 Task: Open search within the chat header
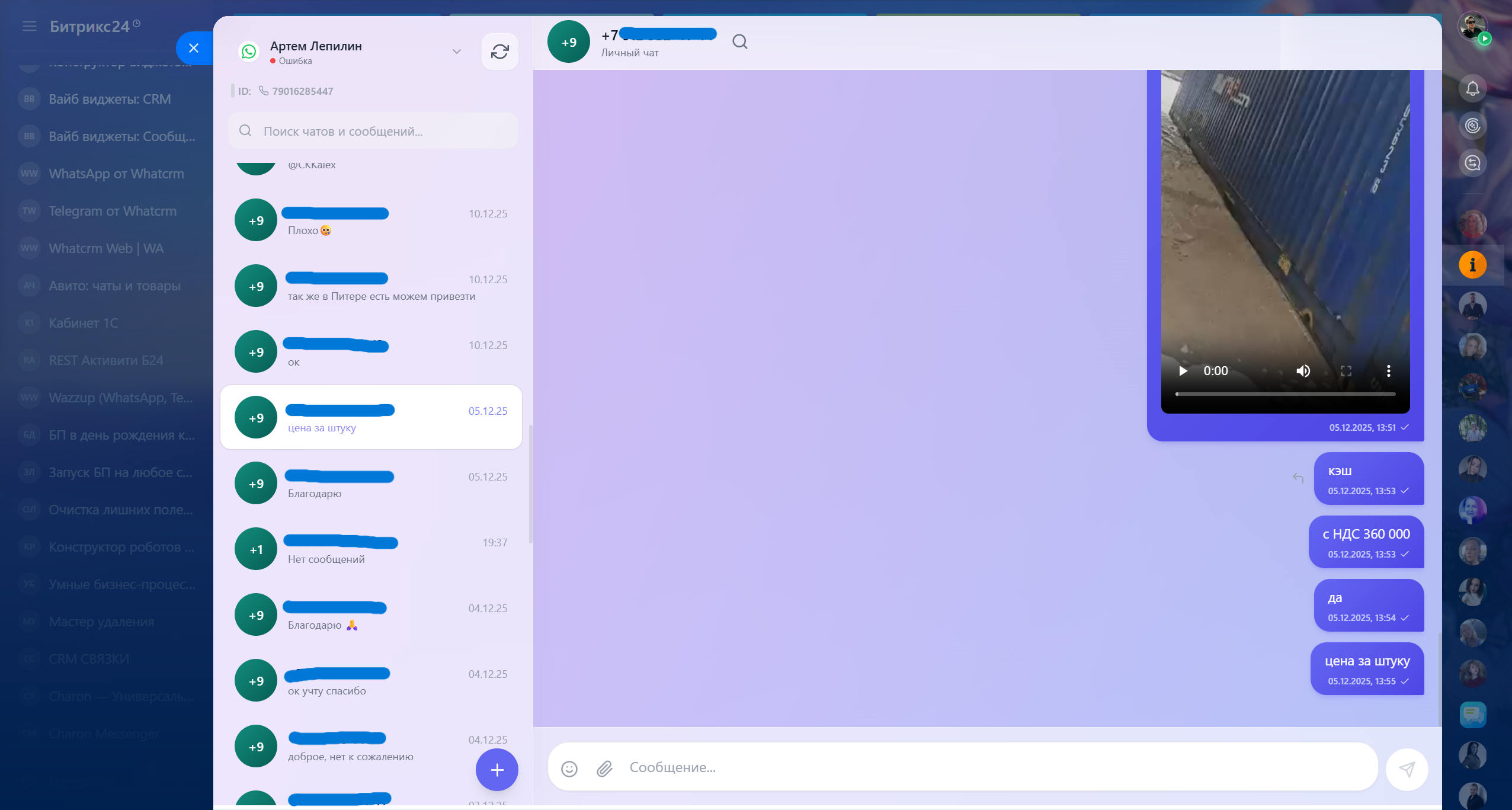[x=739, y=41]
